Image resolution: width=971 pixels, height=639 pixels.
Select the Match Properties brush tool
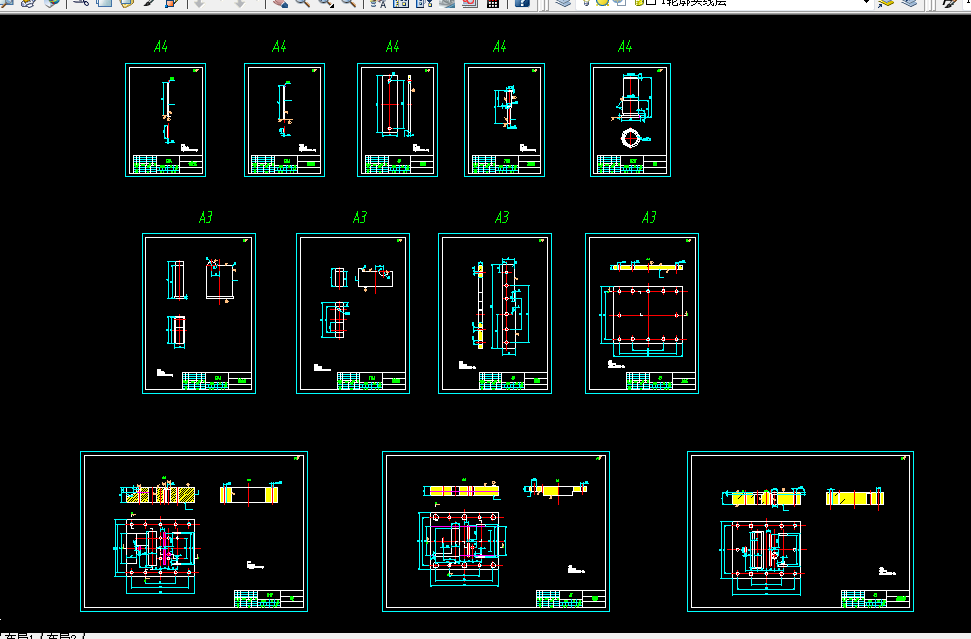(x=149, y=2)
